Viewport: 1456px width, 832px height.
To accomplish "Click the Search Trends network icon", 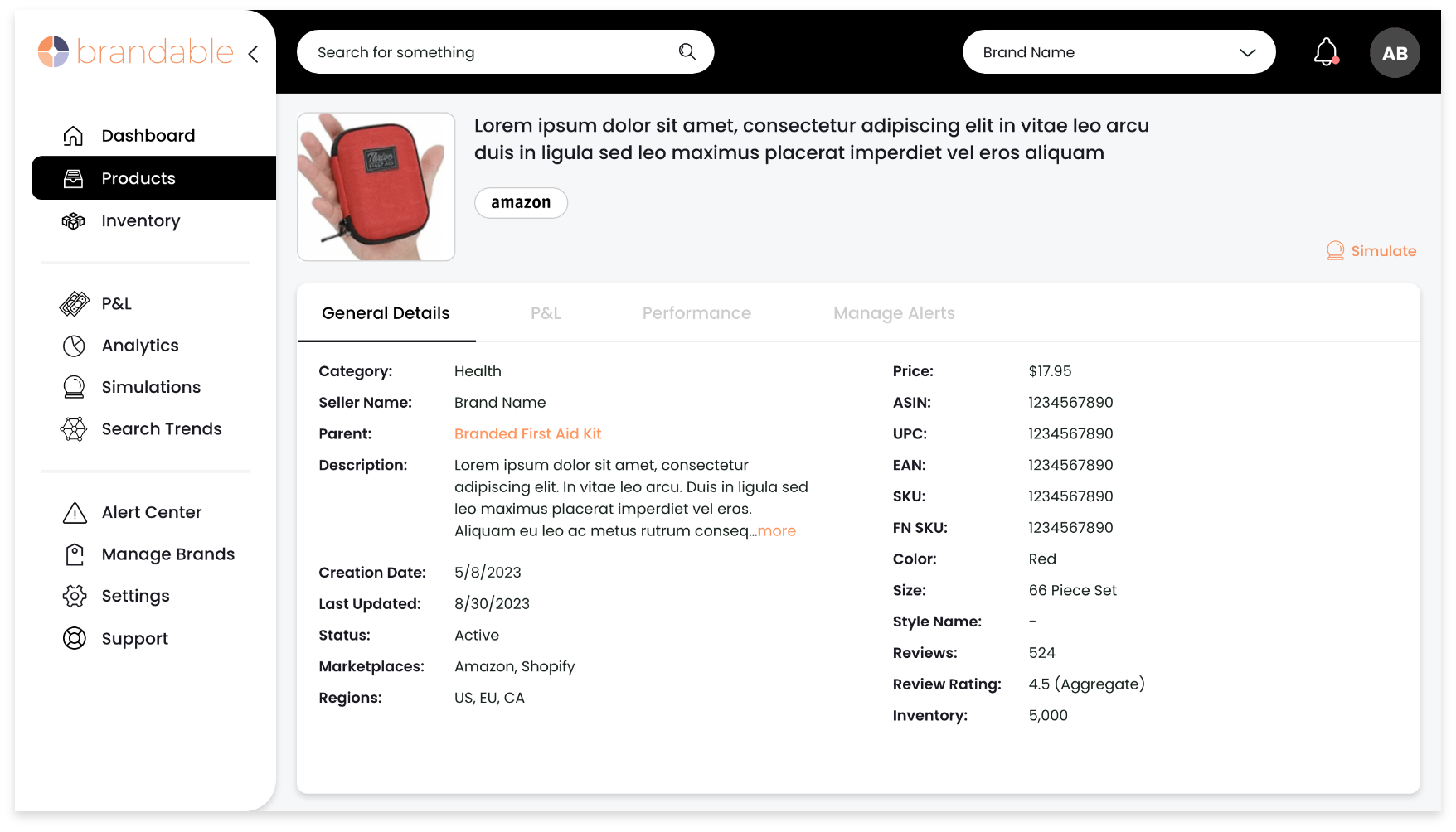I will pyautogui.click(x=74, y=429).
